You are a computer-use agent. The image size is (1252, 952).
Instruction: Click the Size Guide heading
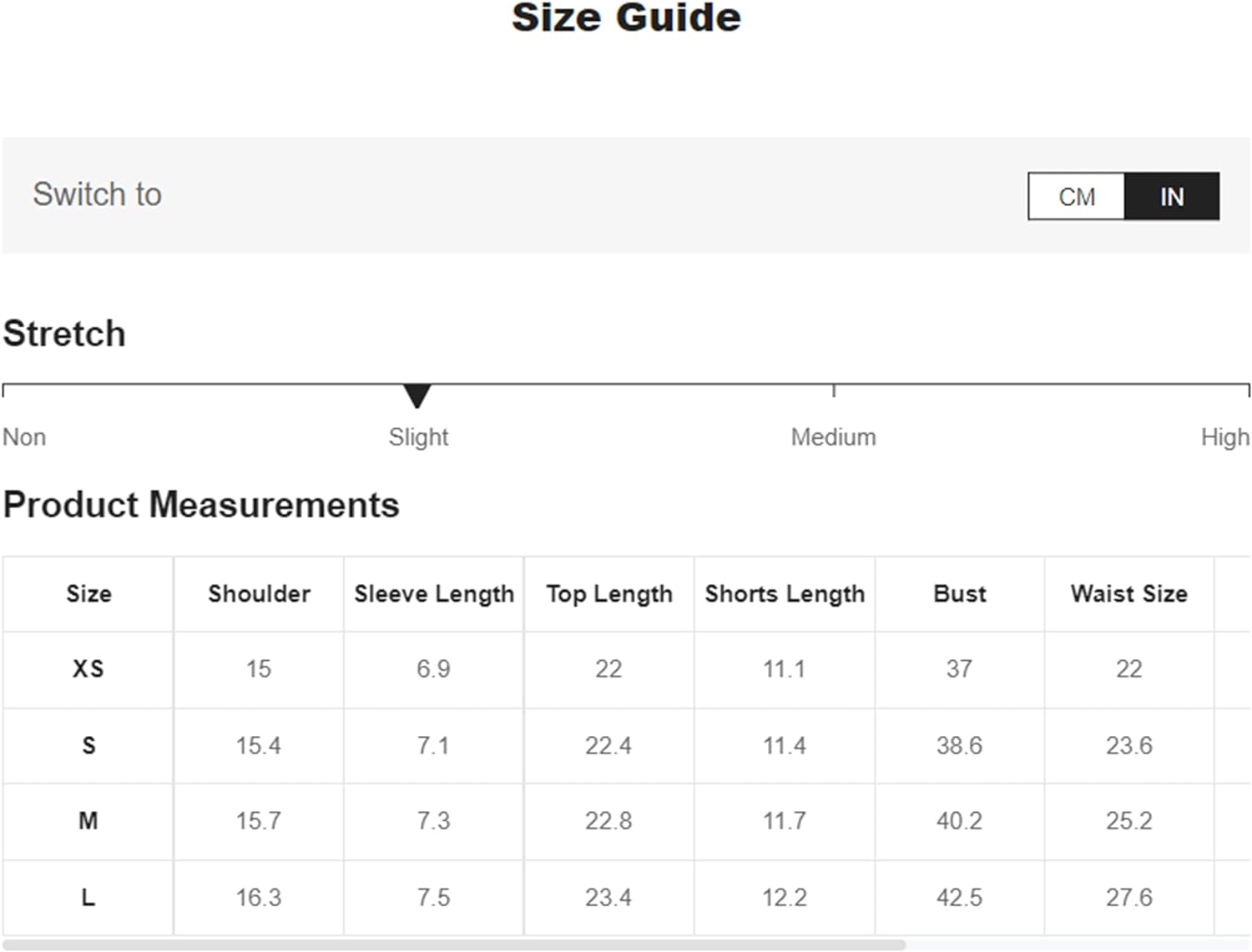click(x=626, y=18)
